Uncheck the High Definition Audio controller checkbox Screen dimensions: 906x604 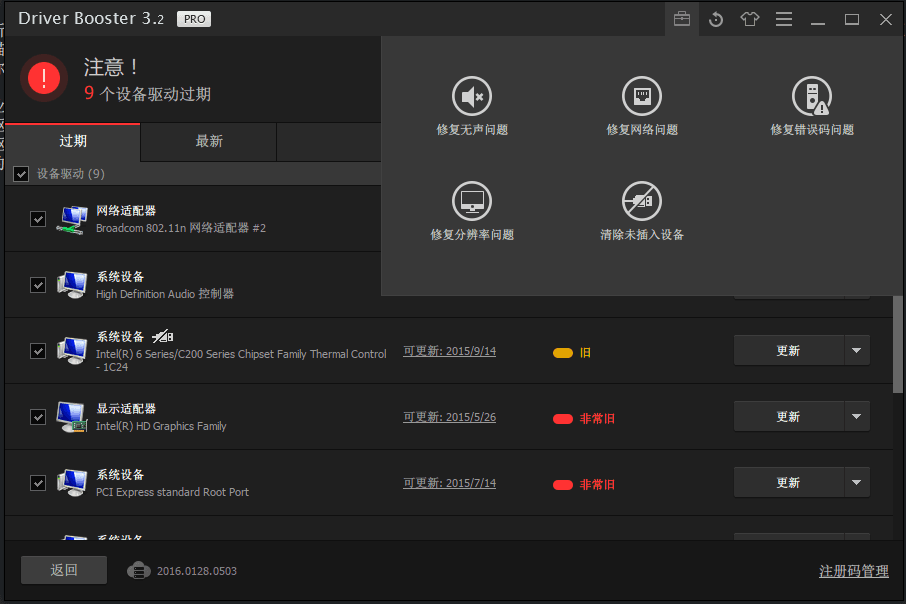38,285
